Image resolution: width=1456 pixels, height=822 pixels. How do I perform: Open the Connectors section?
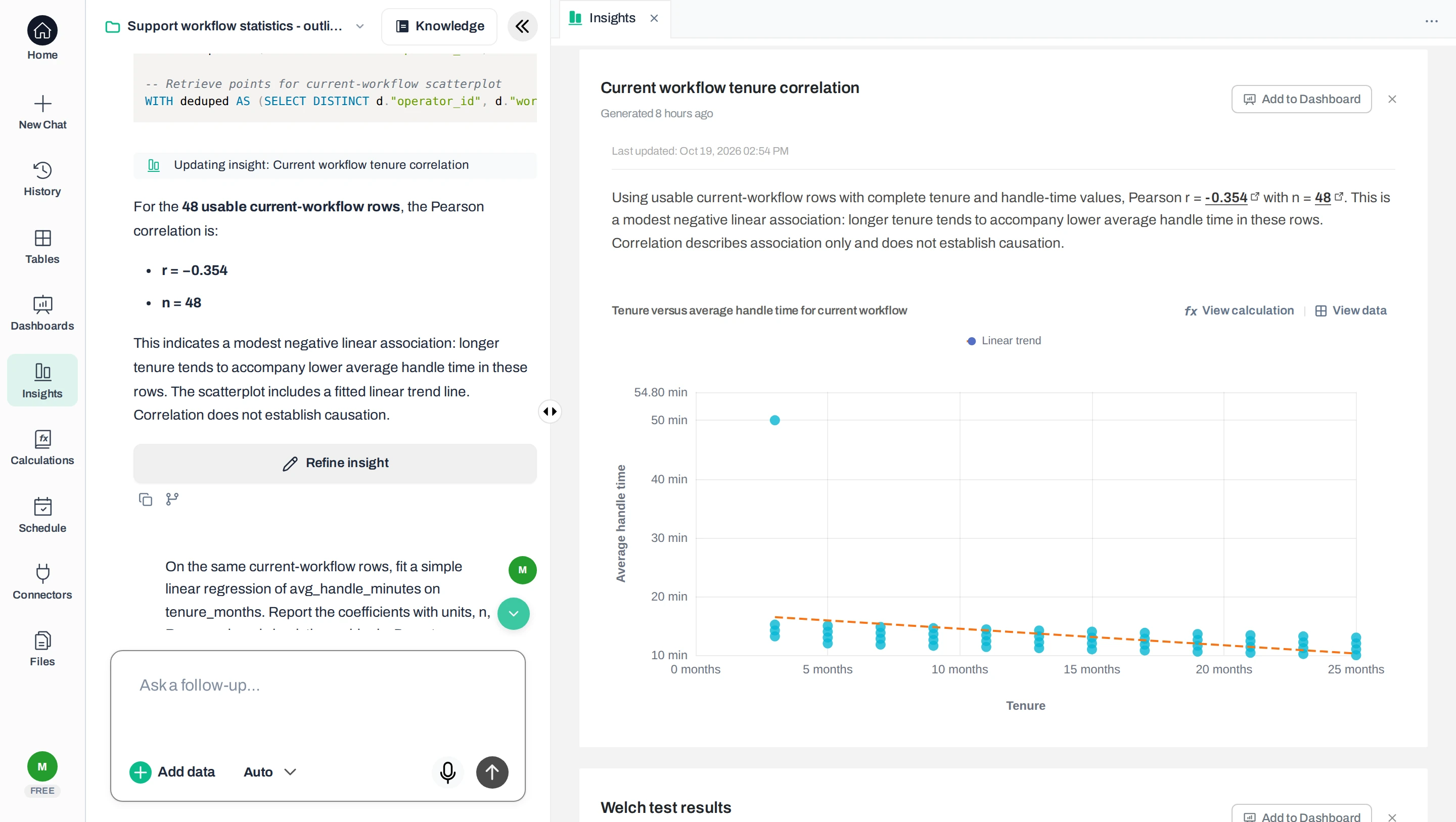(x=42, y=582)
